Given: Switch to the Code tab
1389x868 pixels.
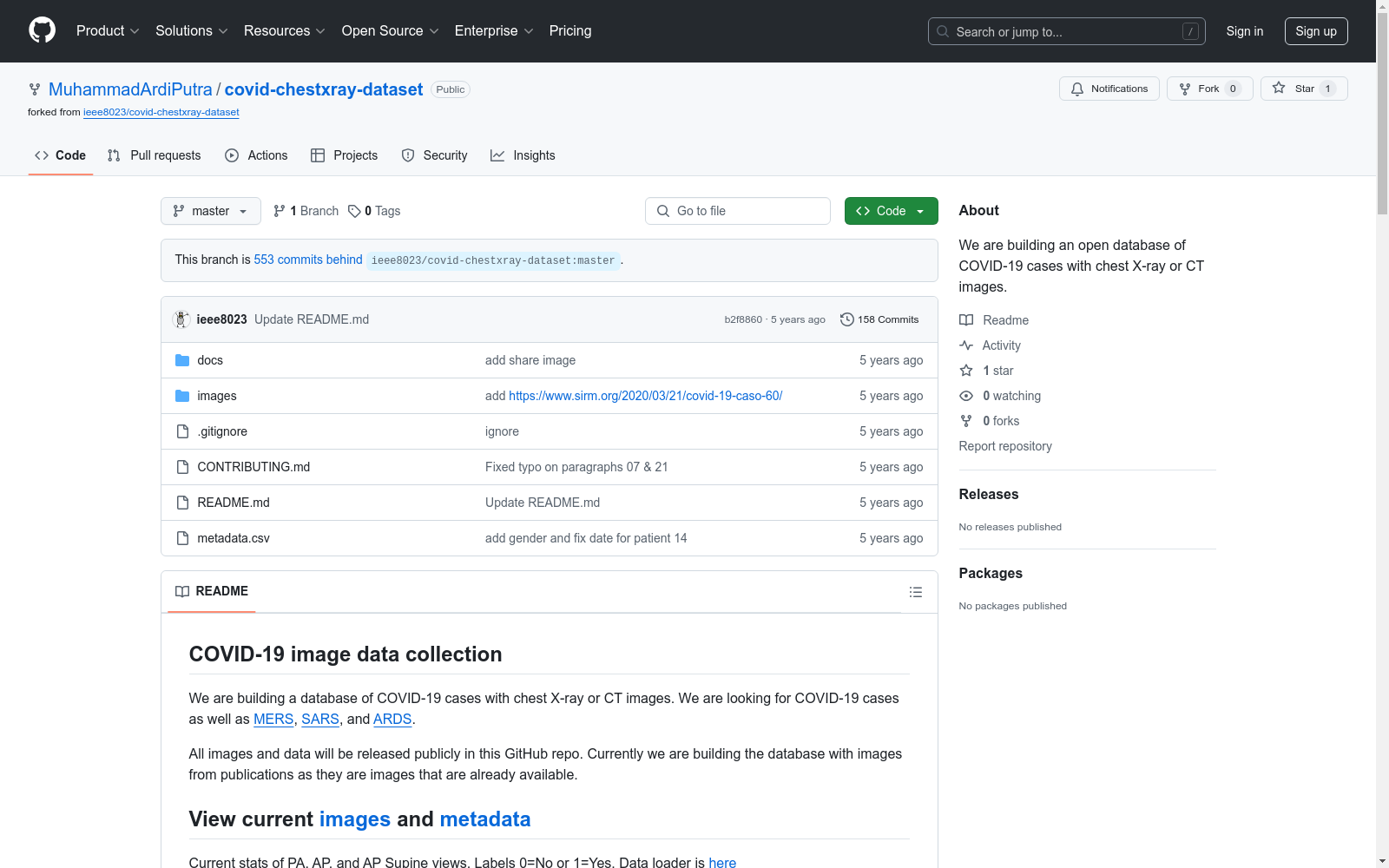Looking at the screenshot, I should click(61, 155).
